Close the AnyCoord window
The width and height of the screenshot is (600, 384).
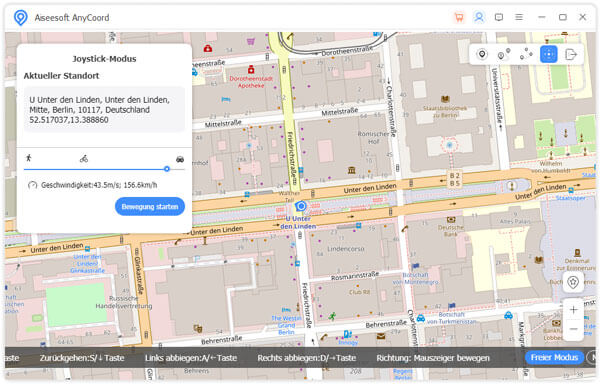pos(583,17)
